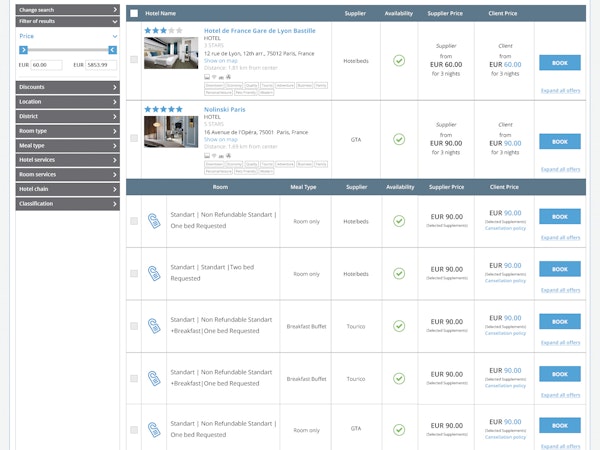600x450 pixels.
Task: Collapse the Price filter chevron
Action: pos(115,35)
